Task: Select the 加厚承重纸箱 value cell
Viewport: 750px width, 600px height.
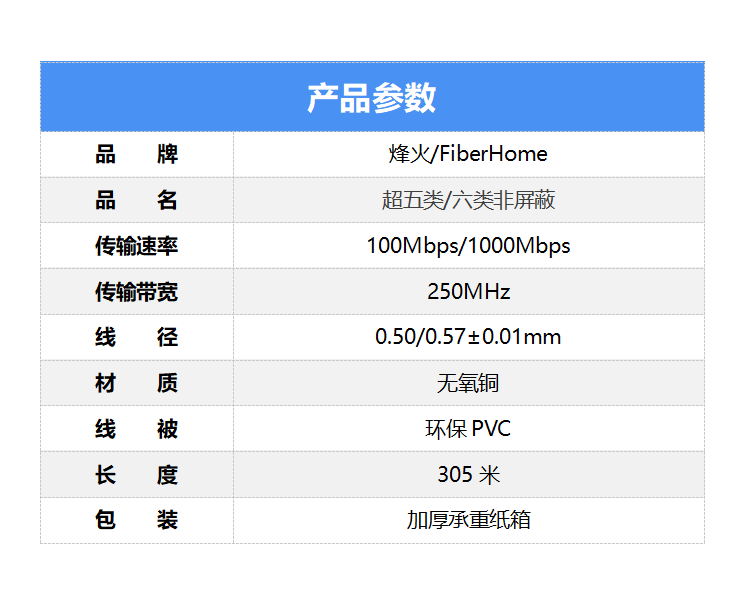Action: (x=468, y=520)
